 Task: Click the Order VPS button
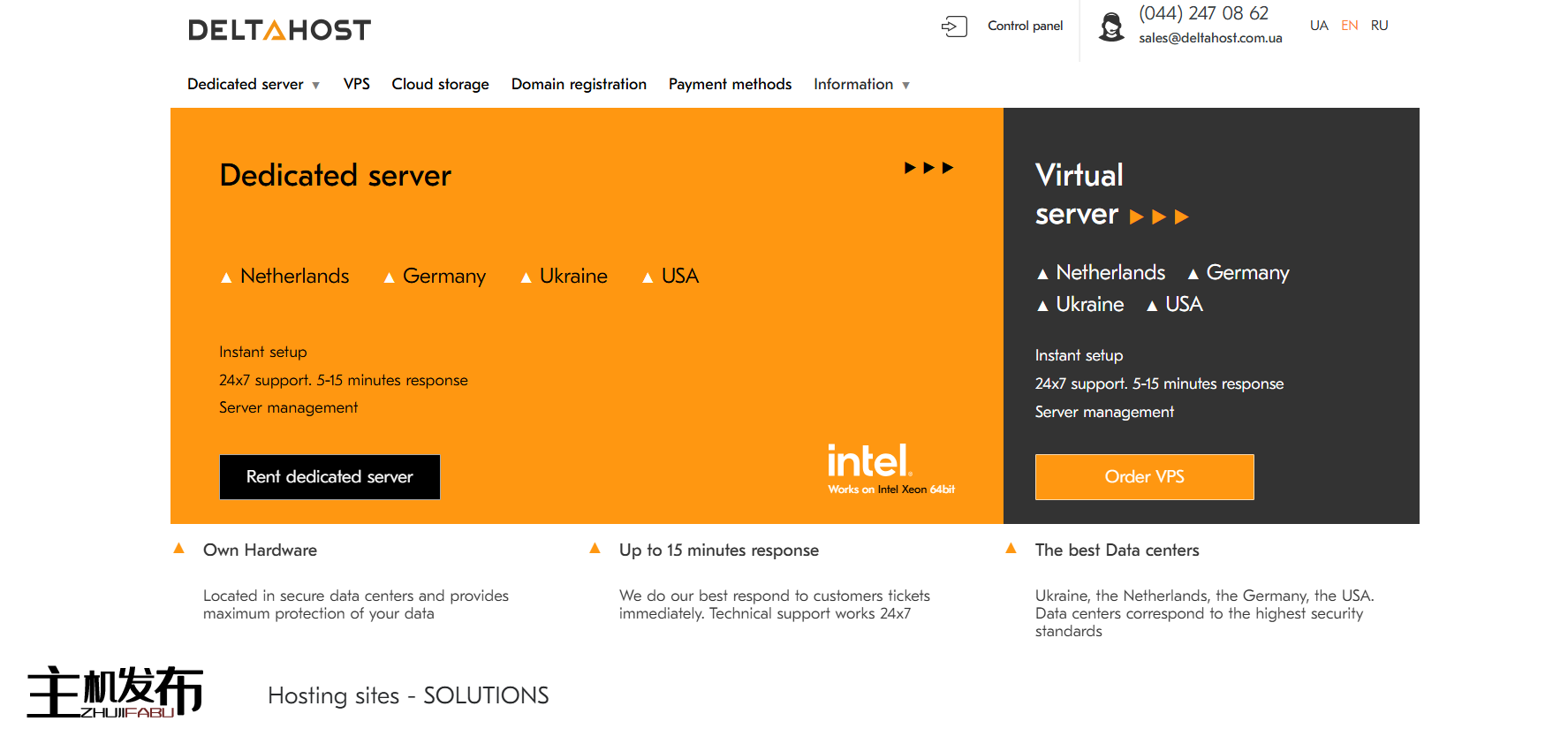pos(1144,477)
